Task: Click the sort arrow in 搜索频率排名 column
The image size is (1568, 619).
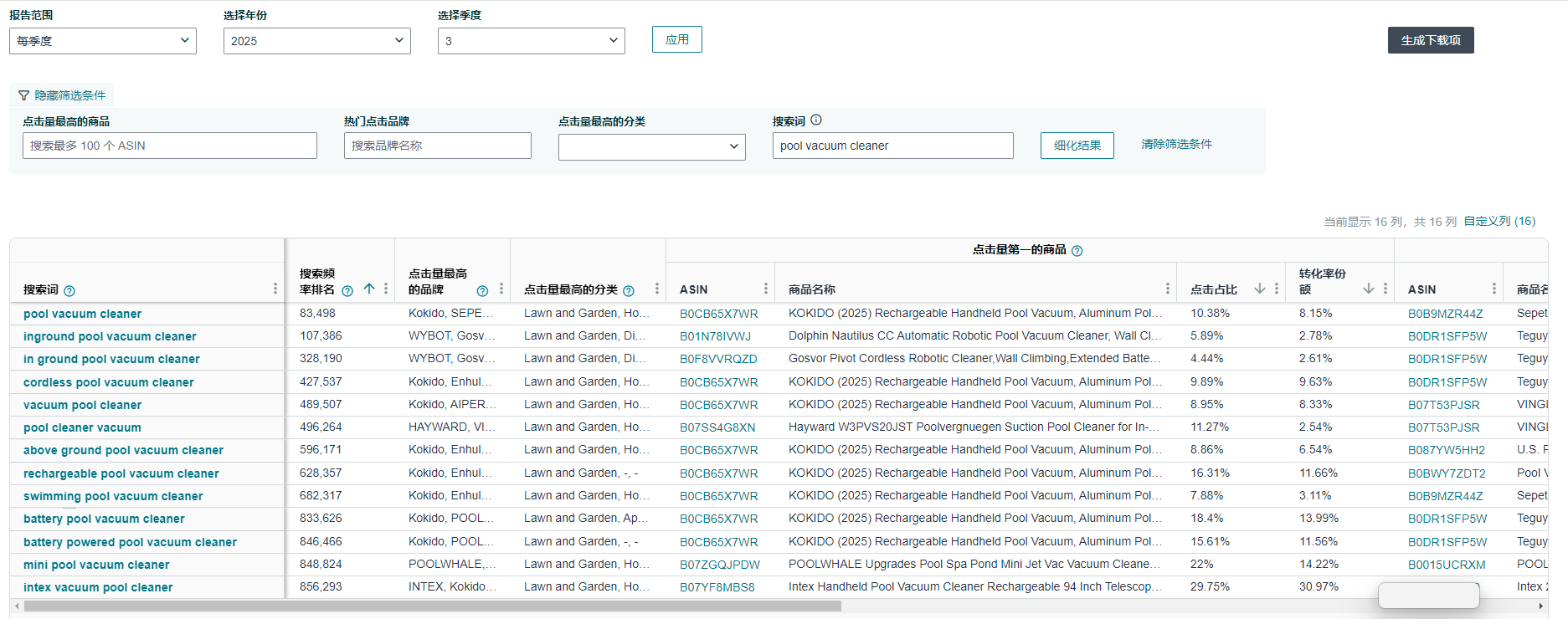Action: coord(368,289)
